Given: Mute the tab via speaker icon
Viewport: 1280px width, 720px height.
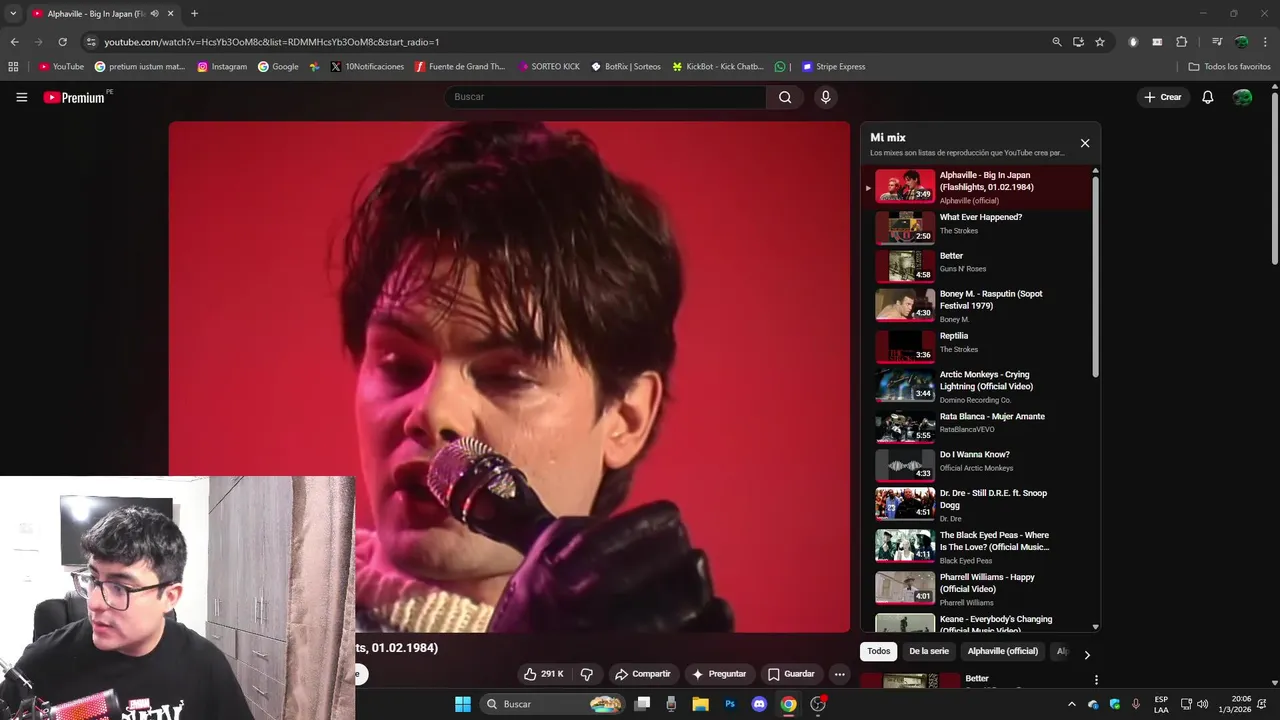Looking at the screenshot, I should coord(154,14).
